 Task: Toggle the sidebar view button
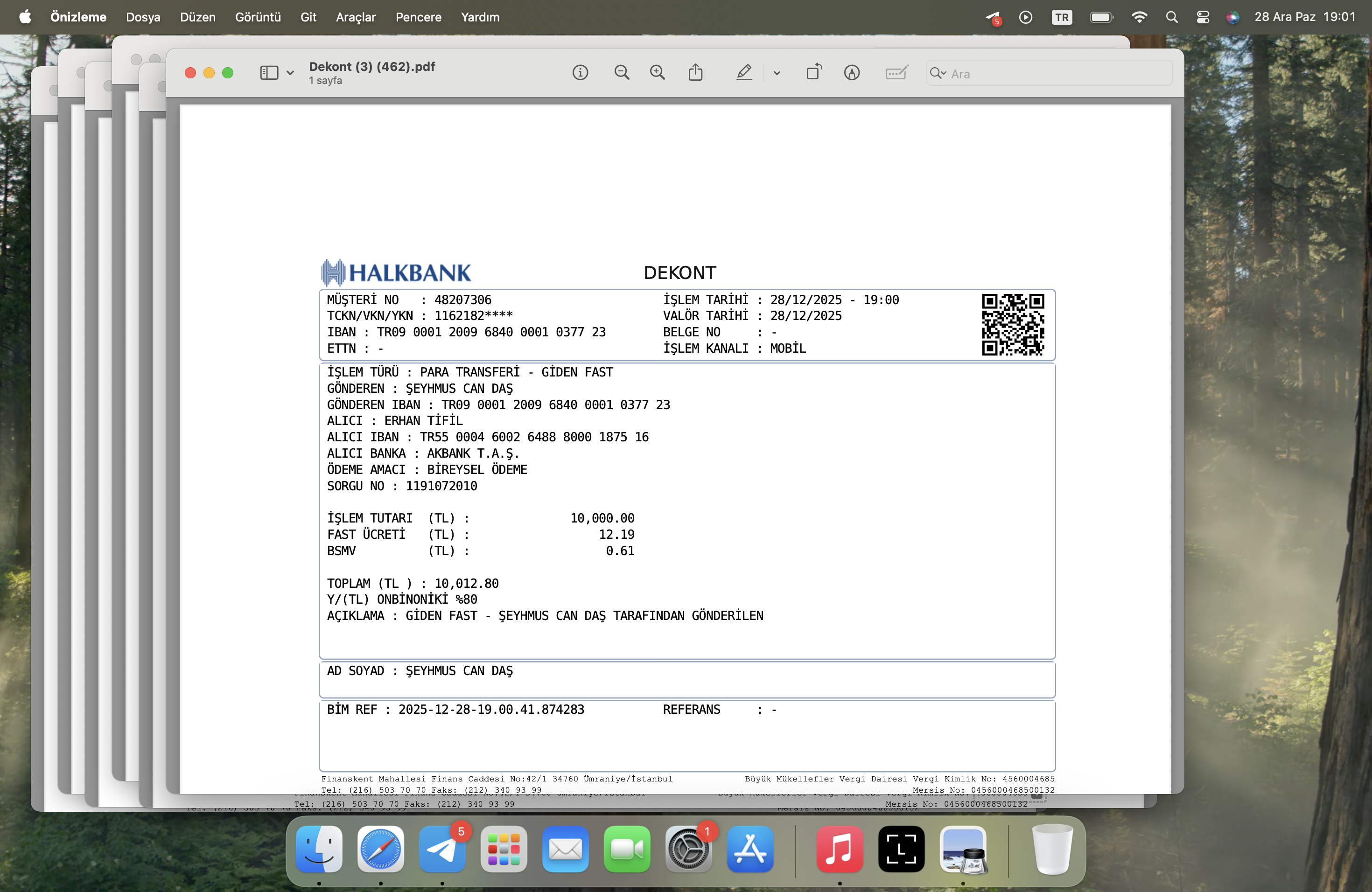(x=269, y=73)
